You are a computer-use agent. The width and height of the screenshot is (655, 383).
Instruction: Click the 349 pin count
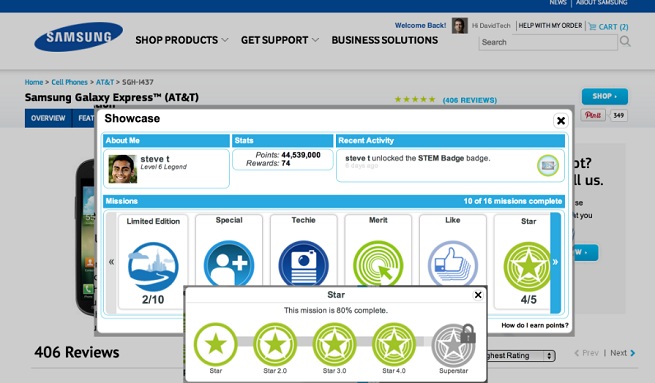619,115
